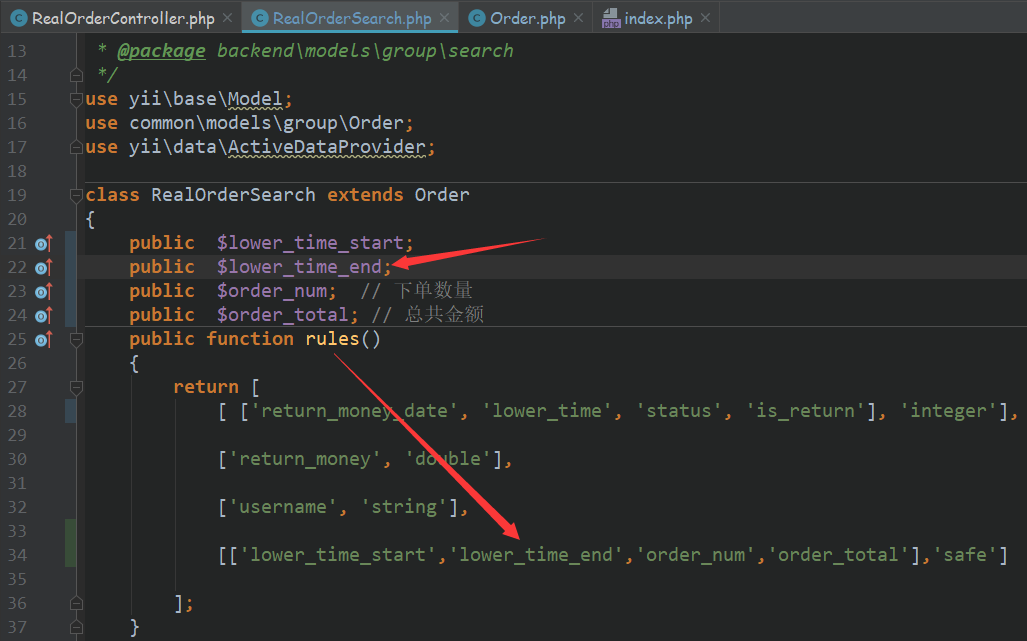Click override gutter icon on line 21

click(x=43, y=244)
